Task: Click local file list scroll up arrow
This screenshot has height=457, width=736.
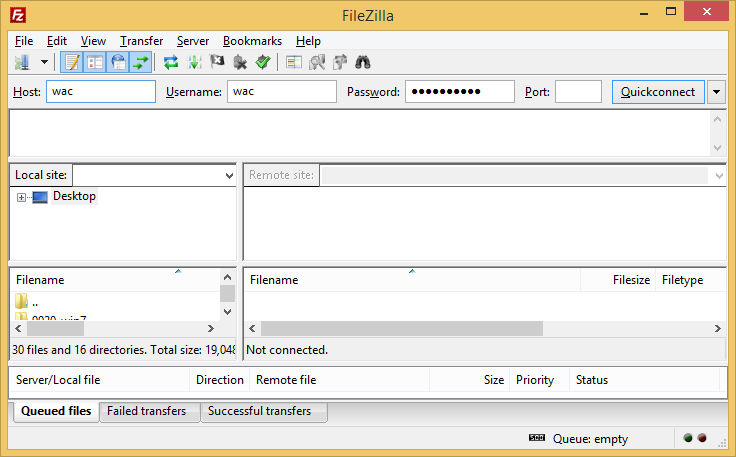Action: click(x=227, y=277)
